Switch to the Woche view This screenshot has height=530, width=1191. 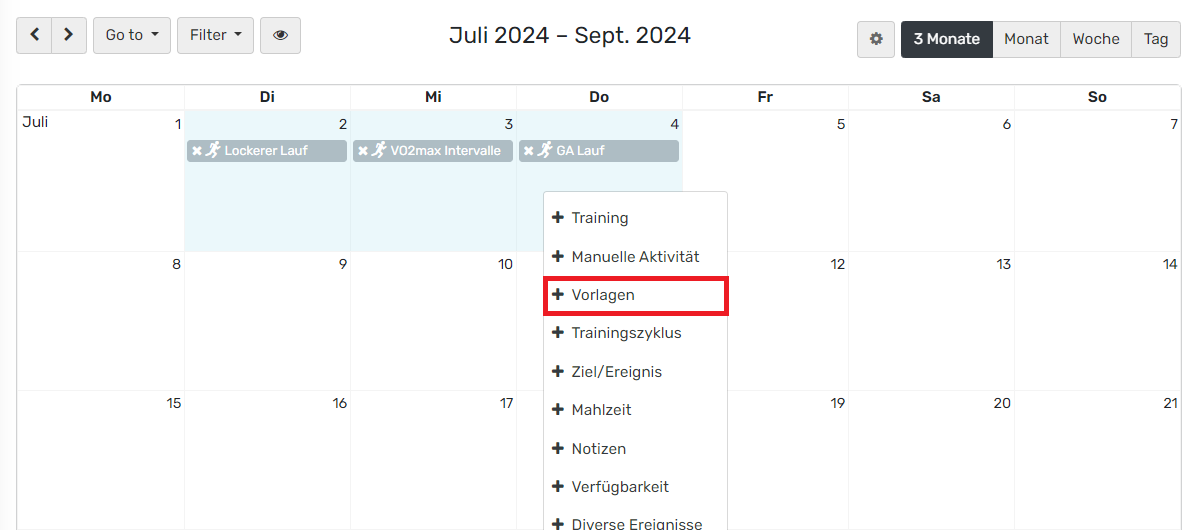tap(1095, 39)
